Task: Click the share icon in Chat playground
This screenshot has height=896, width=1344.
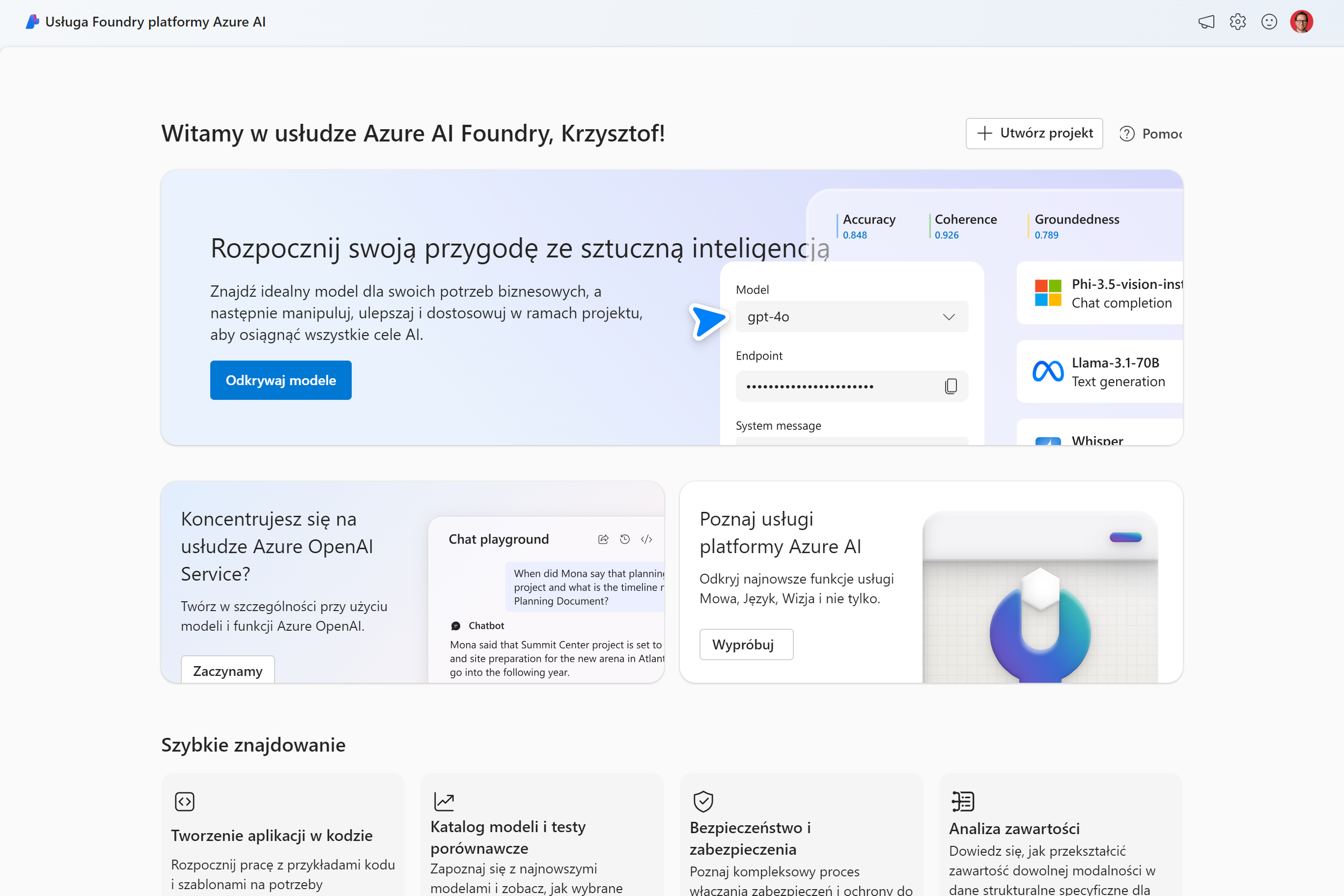Action: tap(603, 539)
